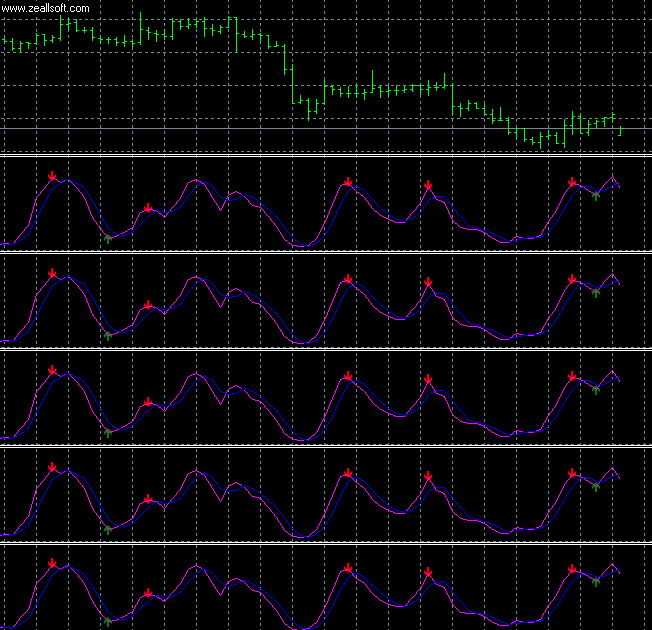Select rightmost green buy arrow in first indicator panel
The width and height of the screenshot is (652, 630).
[x=596, y=195]
